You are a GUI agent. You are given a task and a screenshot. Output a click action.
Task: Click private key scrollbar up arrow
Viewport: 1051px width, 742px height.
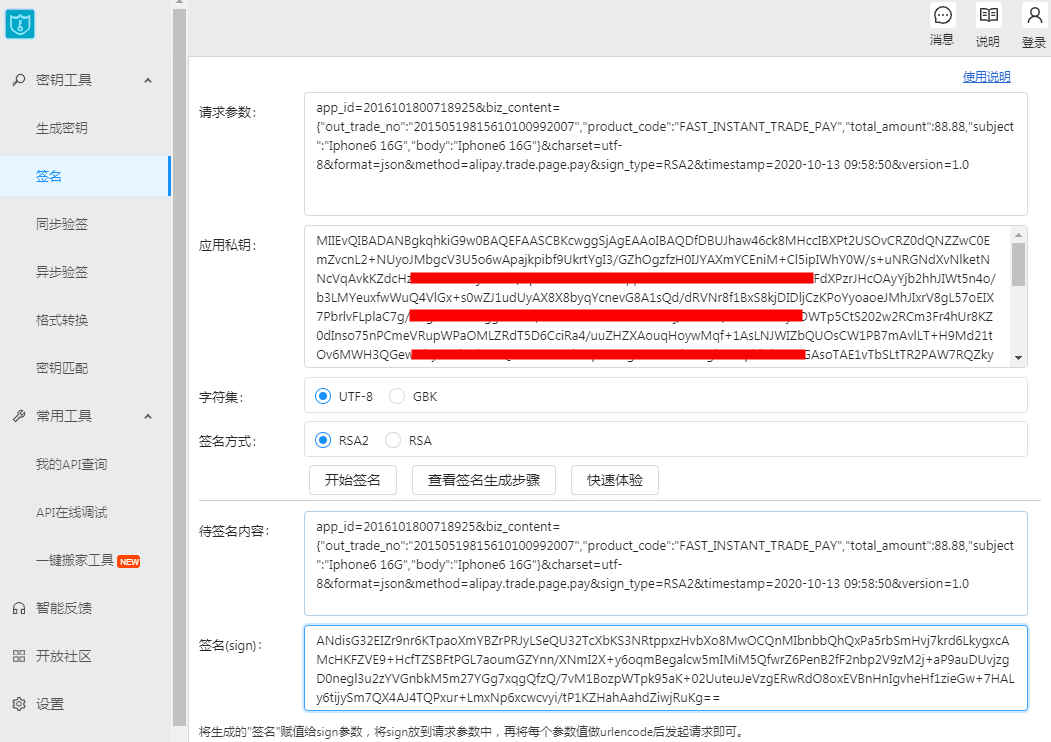pyautogui.click(x=1018, y=235)
